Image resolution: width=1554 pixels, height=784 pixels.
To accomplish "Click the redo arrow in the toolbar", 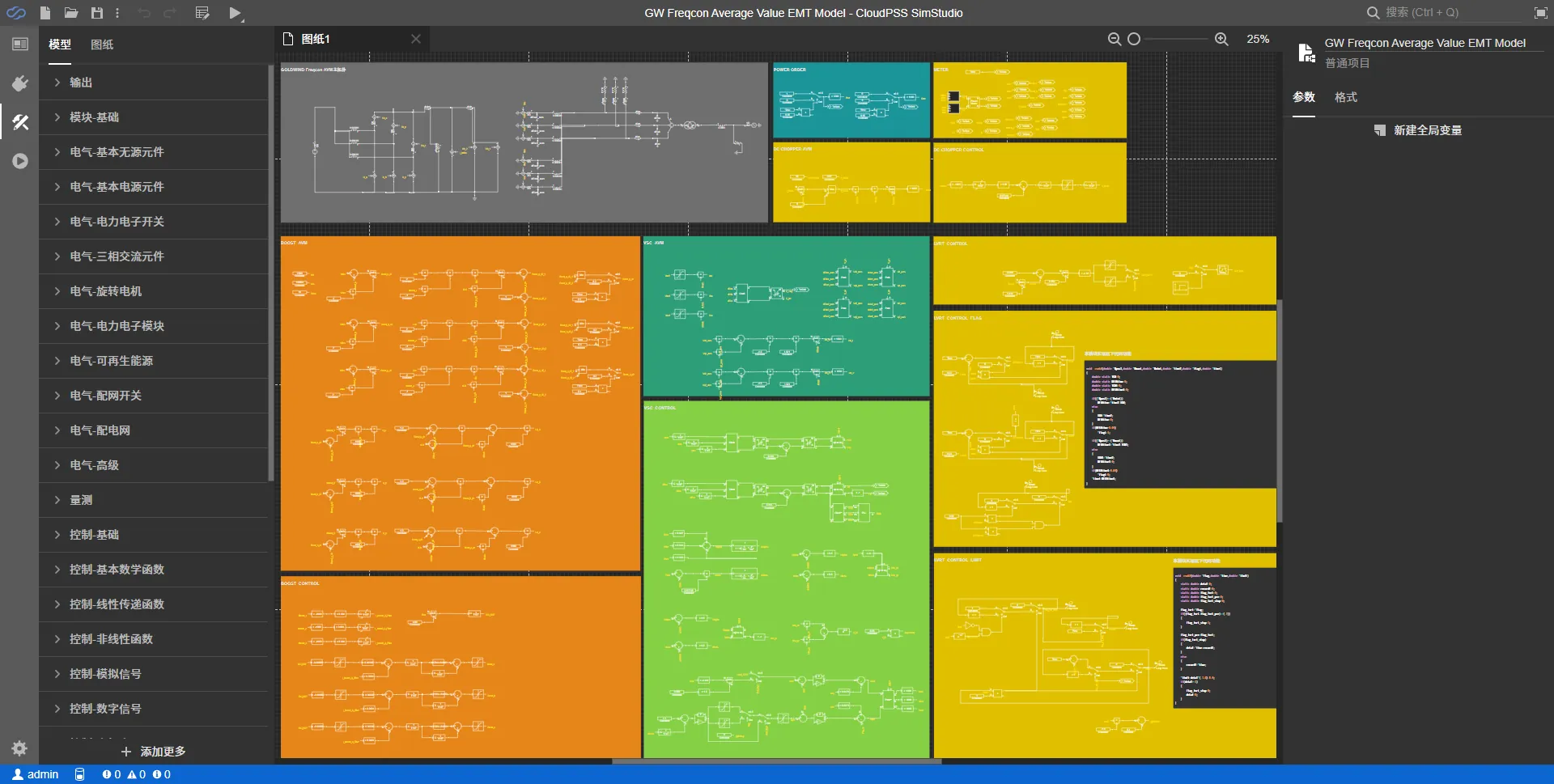I will (170, 13).
